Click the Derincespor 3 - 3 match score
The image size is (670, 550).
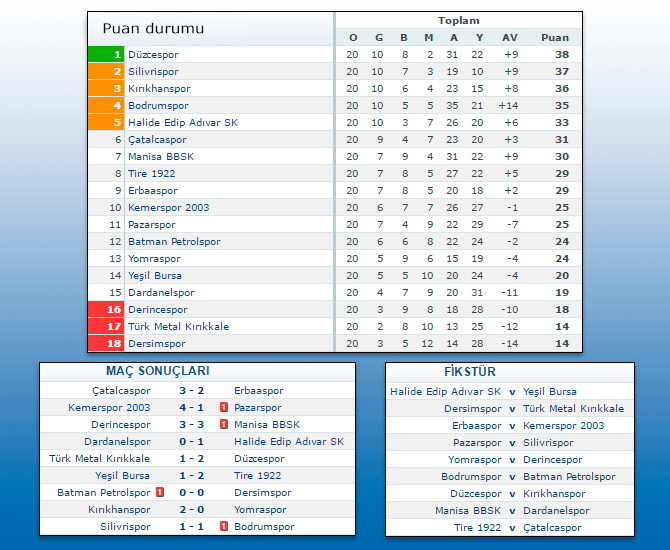pos(192,425)
